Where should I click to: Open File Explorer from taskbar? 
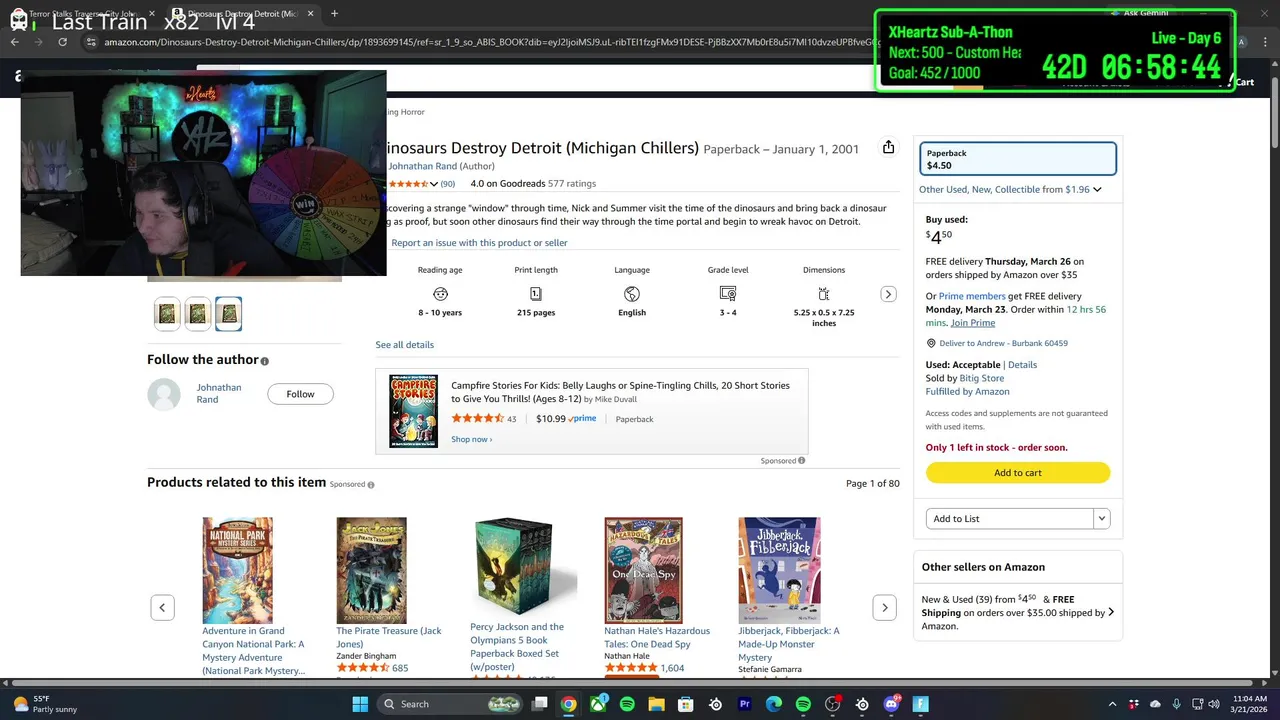pyautogui.click(x=656, y=704)
